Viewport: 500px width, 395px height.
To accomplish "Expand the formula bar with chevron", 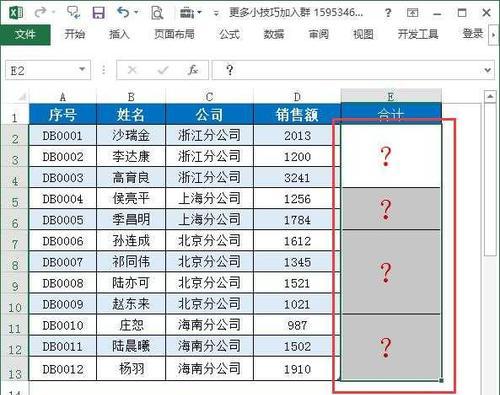I will click(488, 70).
